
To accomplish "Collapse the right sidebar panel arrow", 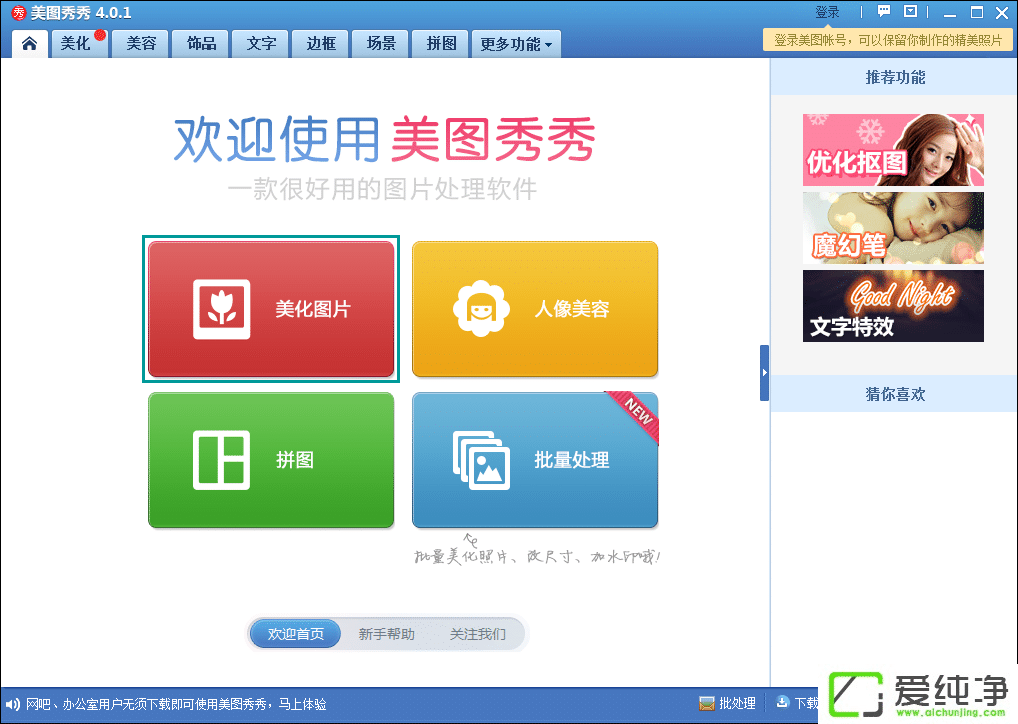I will (764, 373).
